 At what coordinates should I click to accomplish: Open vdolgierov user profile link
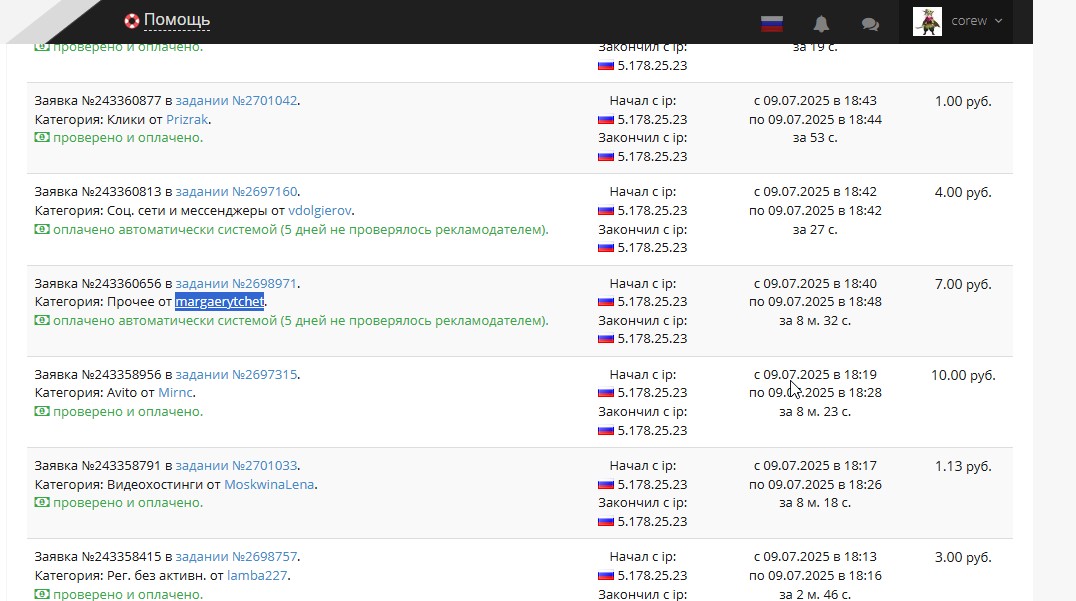320,211
